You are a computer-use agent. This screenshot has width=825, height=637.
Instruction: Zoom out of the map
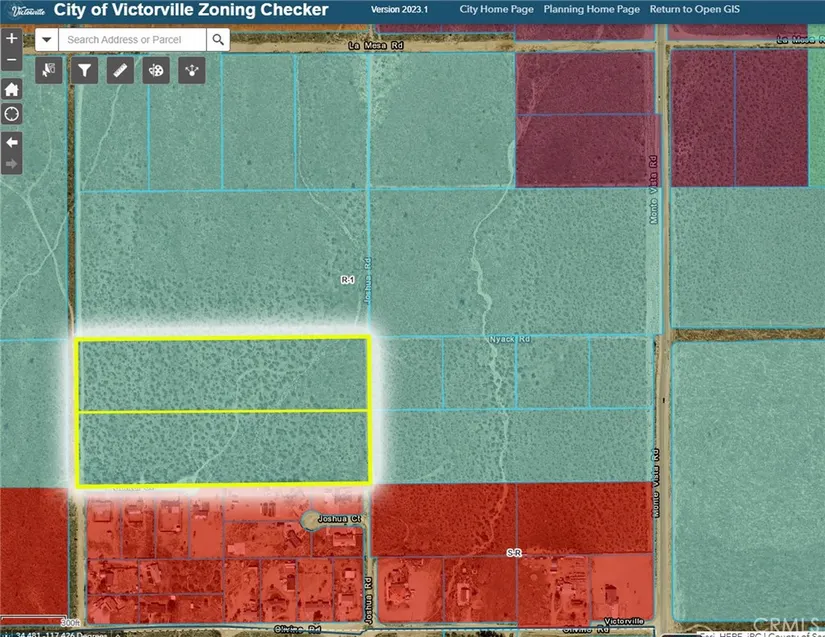[12, 60]
